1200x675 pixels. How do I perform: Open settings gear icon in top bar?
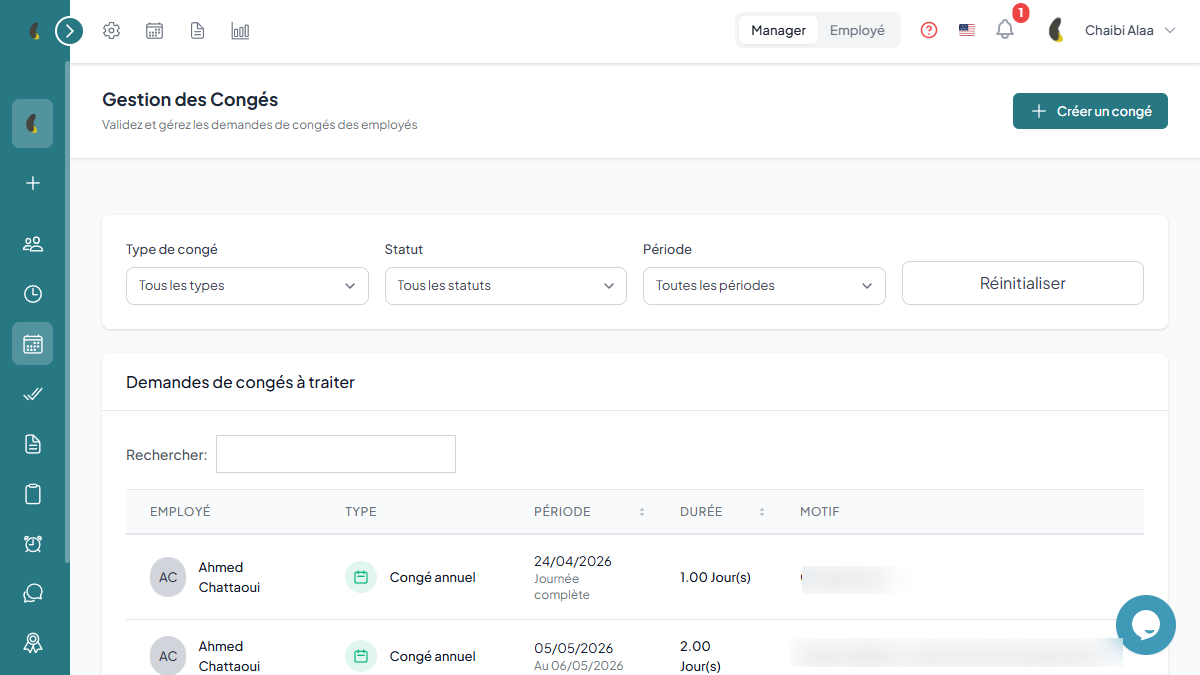point(112,31)
